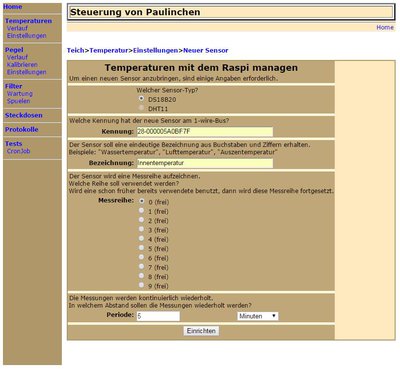Screen dimensions: 400x369
Task: Choose Messreihe 9 (frei) radio button
Action: tap(142, 285)
